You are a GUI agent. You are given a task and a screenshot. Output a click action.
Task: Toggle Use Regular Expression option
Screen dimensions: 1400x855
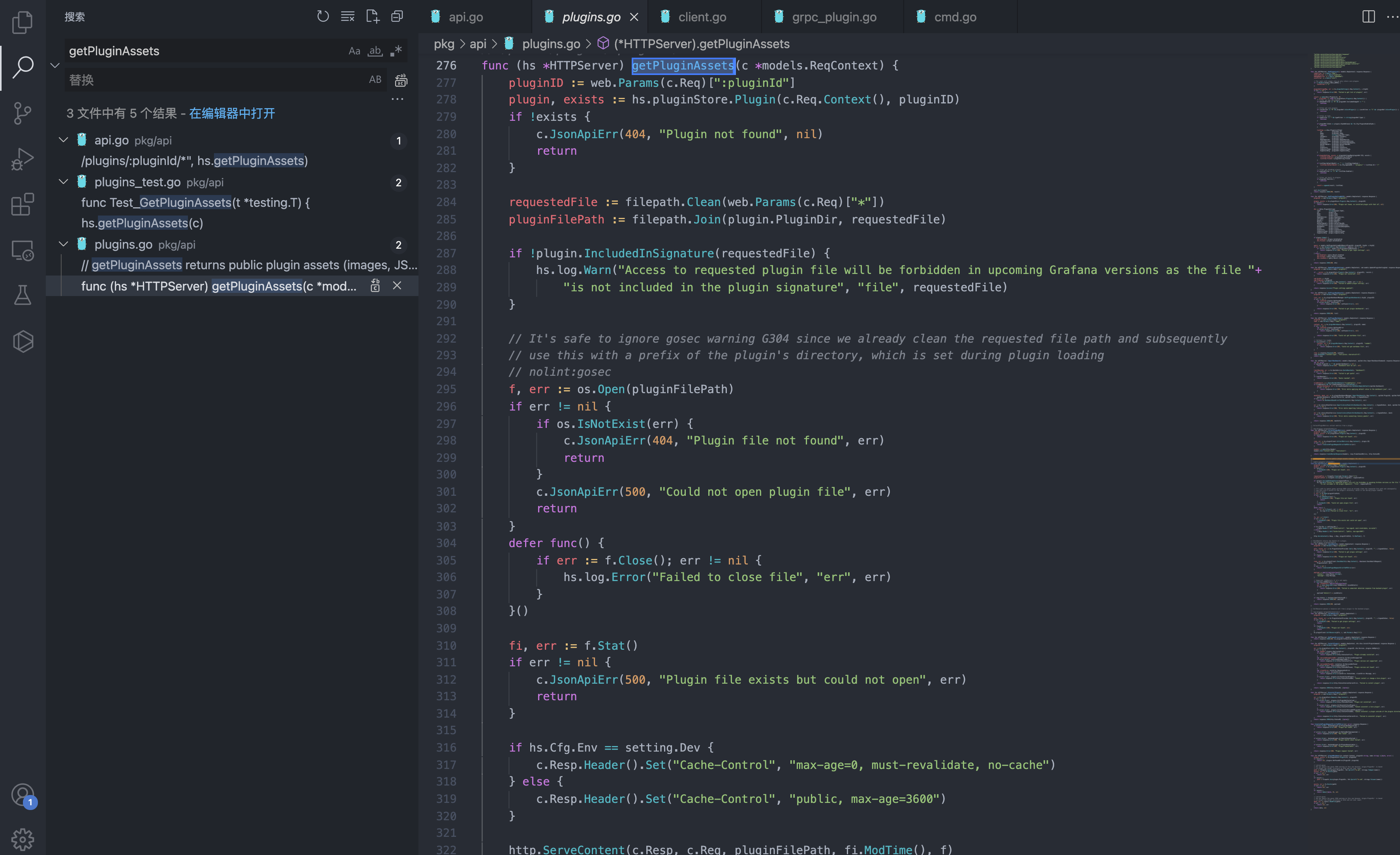396,51
